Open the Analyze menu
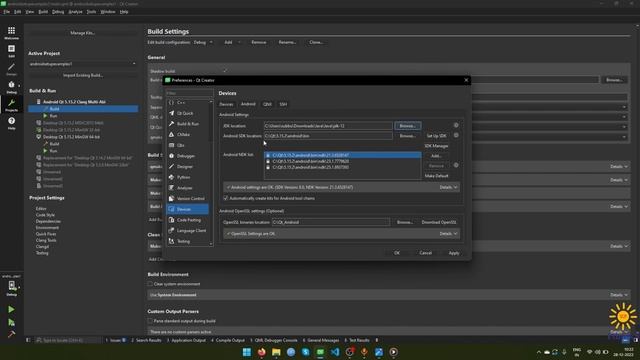The image size is (640, 360). pyautogui.click(x=75, y=12)
